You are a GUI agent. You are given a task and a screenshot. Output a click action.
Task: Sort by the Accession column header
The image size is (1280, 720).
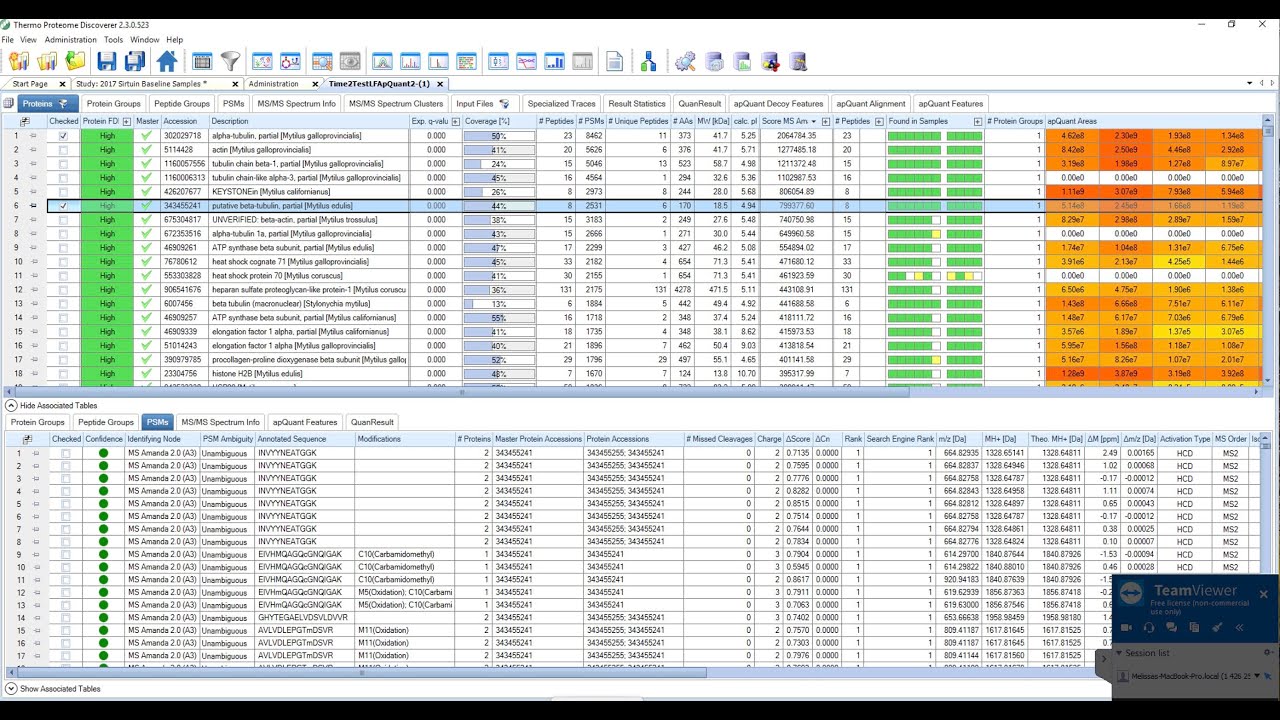185,121
